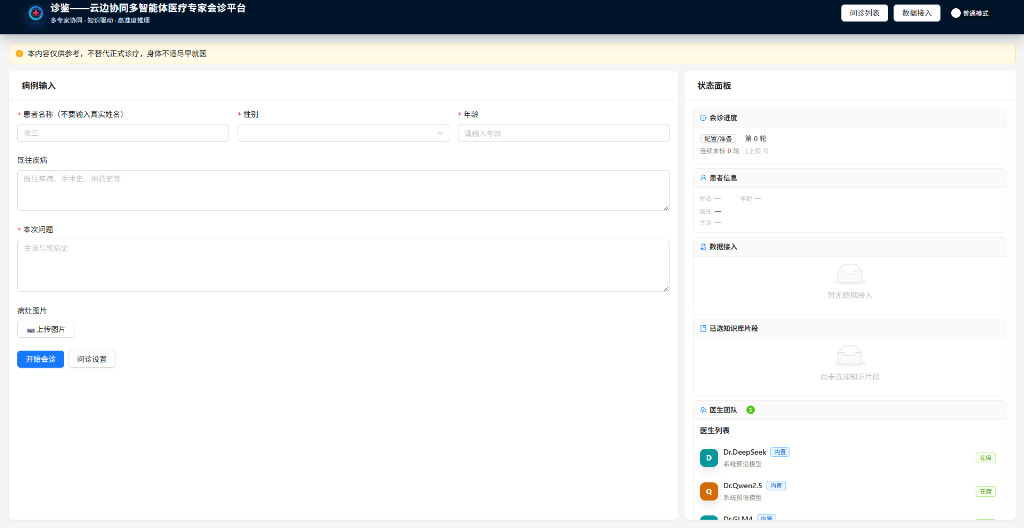The width and height of the screenshot is (1024, 528).
Task: Click the 已选知识库片段 document icon
Action: [703, 329]
